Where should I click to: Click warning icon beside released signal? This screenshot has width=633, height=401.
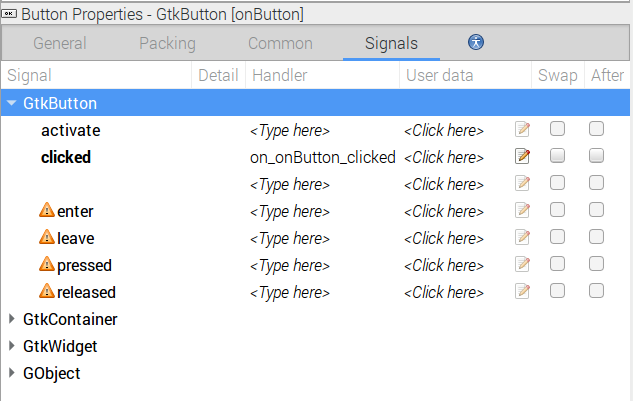click(46, 292)
